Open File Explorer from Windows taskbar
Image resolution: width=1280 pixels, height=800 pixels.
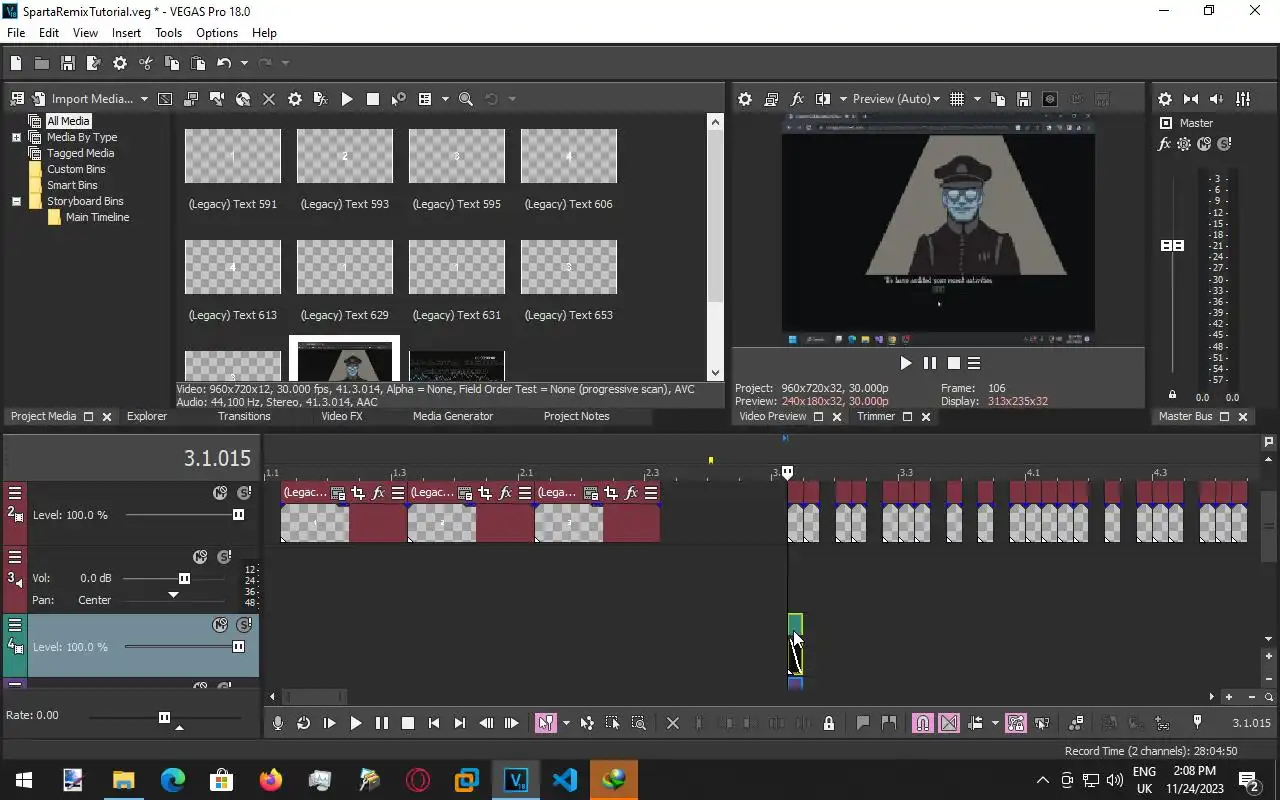tap(123, 780)
